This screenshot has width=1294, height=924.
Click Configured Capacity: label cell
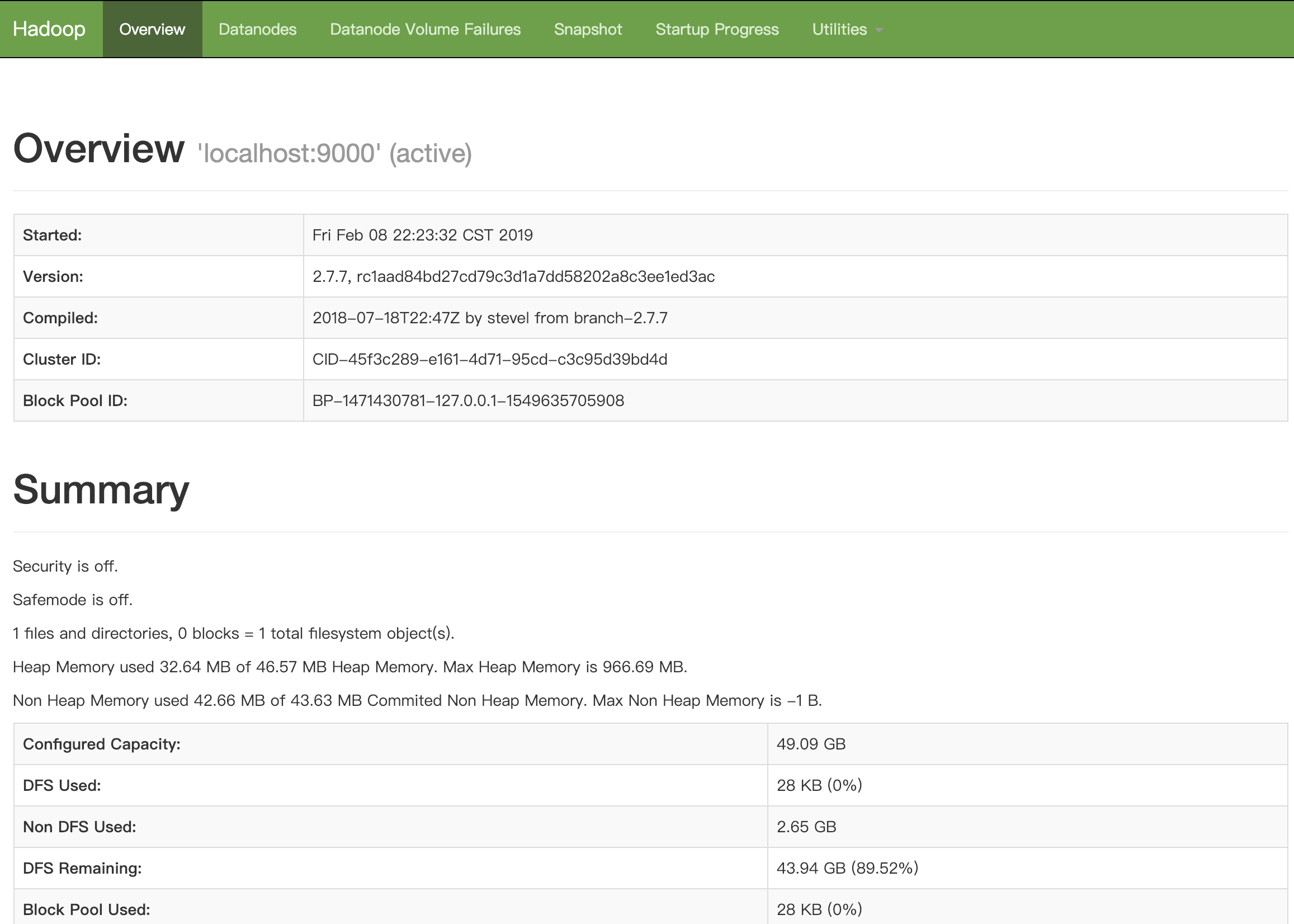tap(391, 744)
